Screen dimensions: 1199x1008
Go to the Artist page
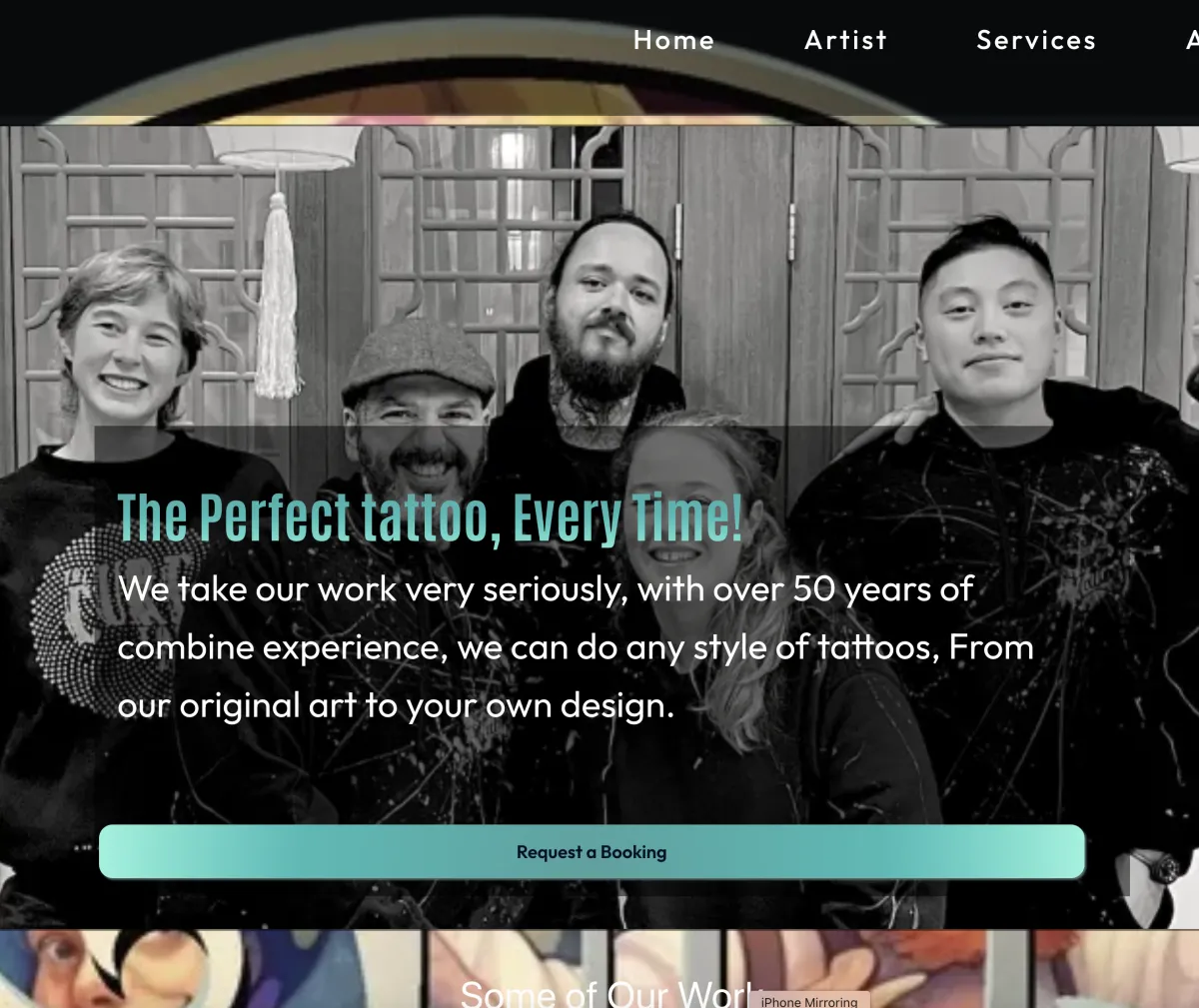coord(845,40)
